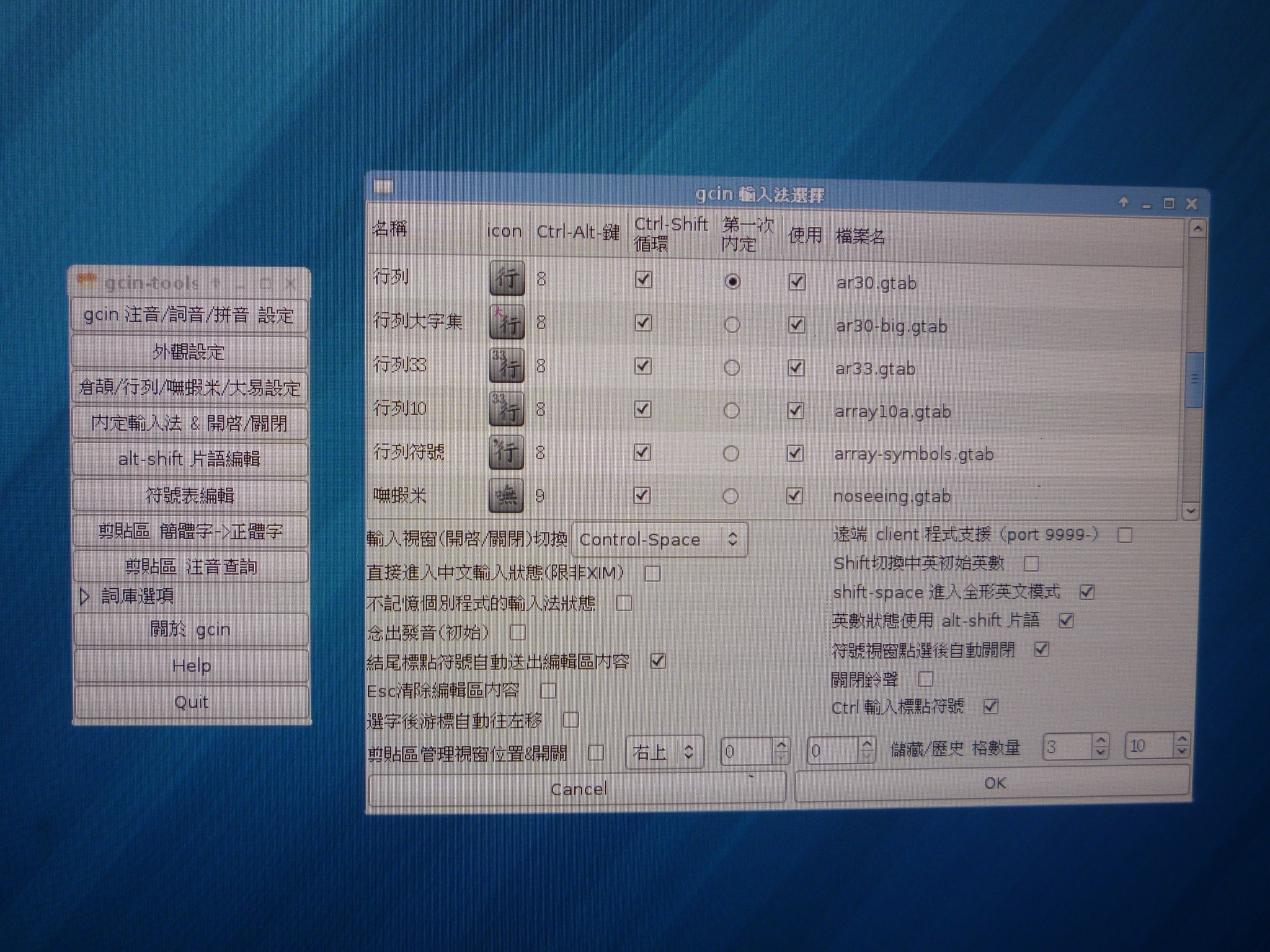Decrease the history count spinner showing 10
This screenshot has width=1270, height=952.
1182,751
